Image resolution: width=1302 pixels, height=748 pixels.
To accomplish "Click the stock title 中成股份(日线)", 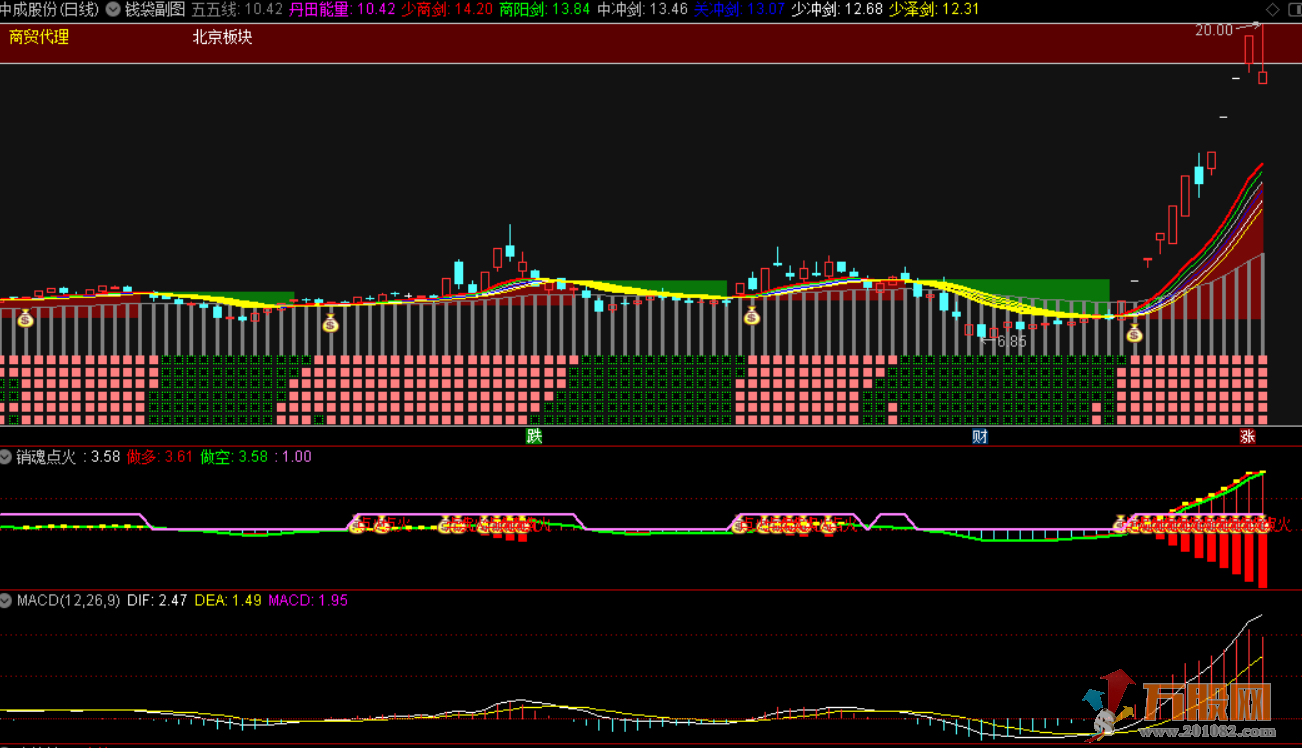I will (x=50, y=9).
